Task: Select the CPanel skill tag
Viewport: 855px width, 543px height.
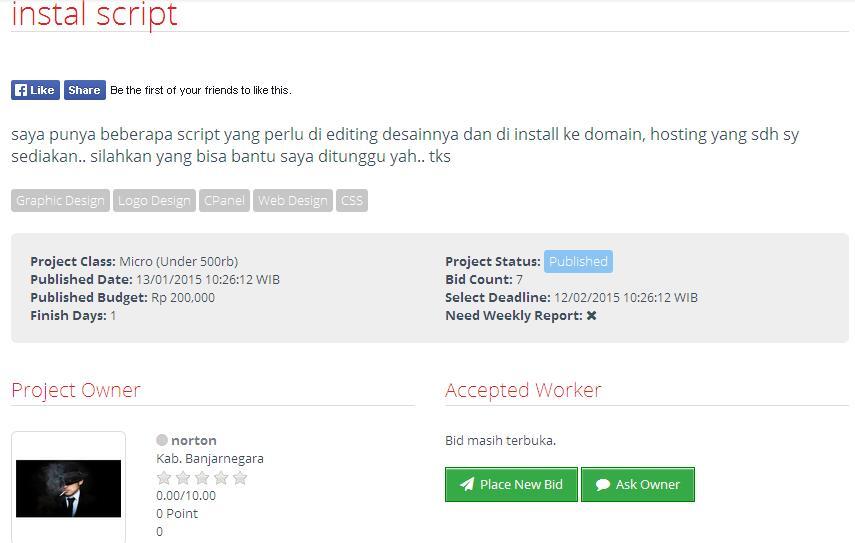Action: (x=224, y=201)
